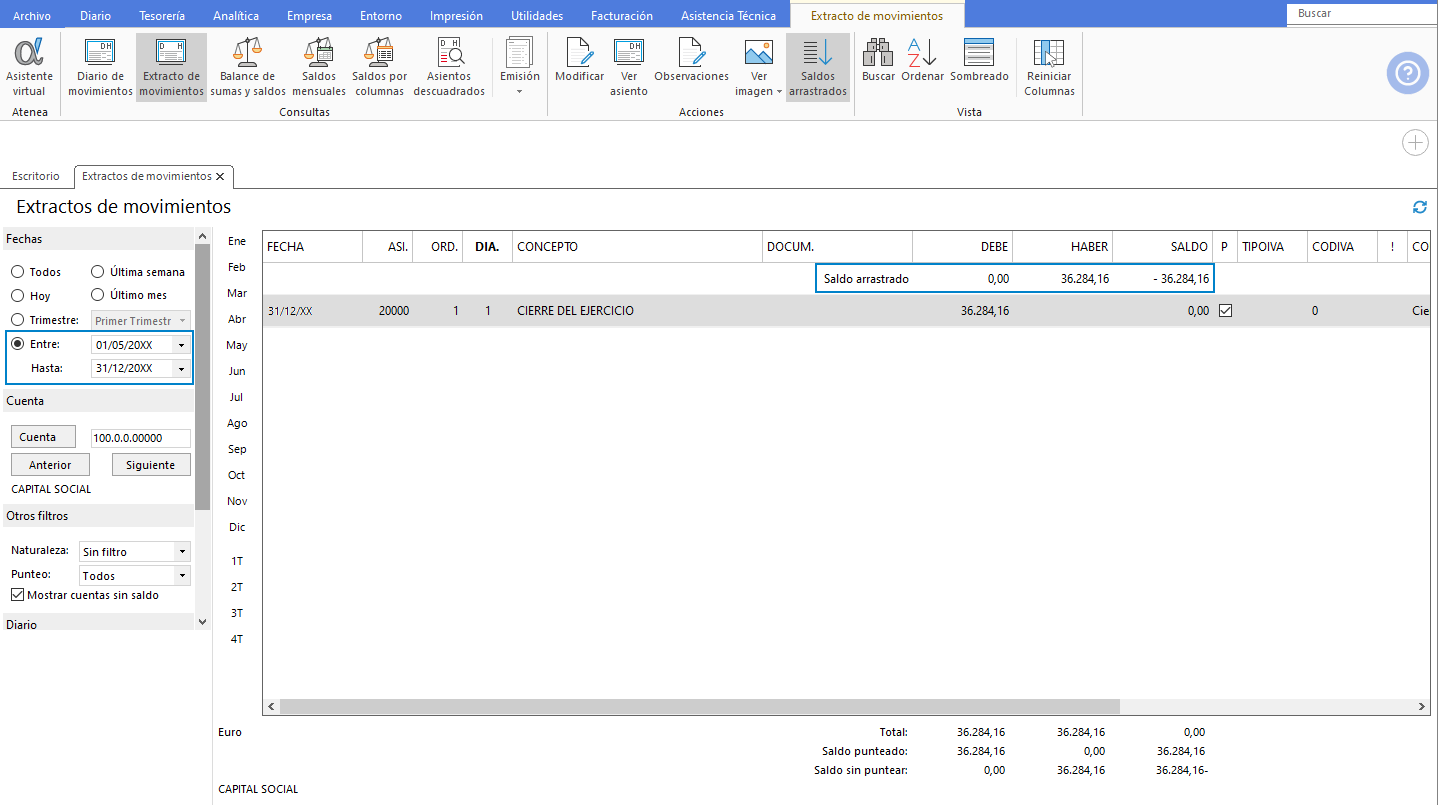Filter by month May
This screenshot has width=1438, height=805.
[x=237, y=345]
